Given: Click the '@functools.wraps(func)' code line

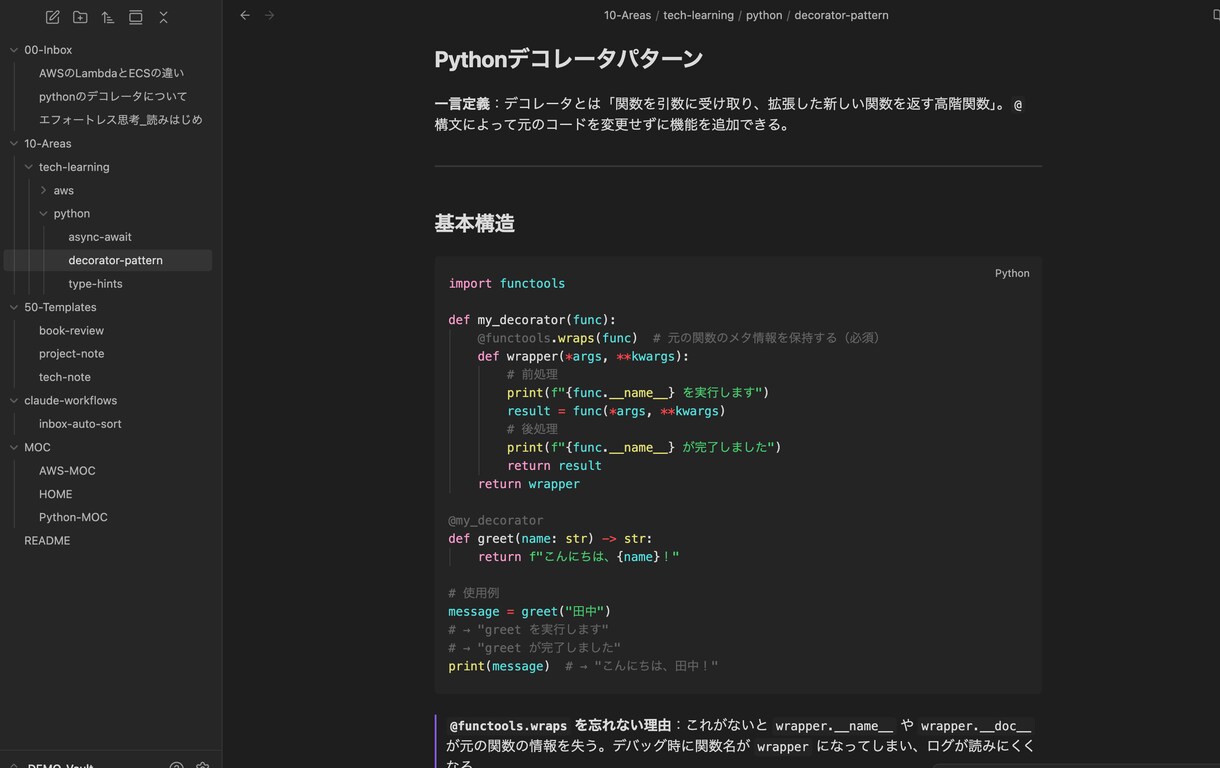Looking at the screenshot, I should tap(557, 338).
